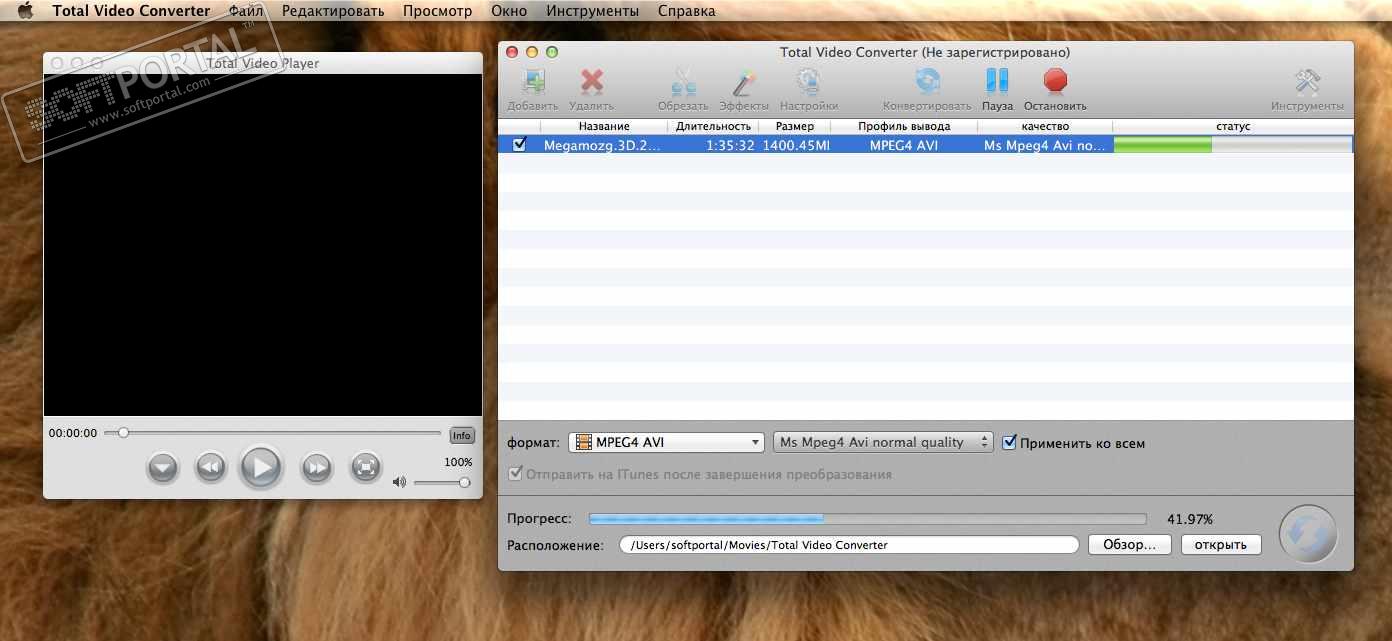Click the Размер column header
The width and height of the screenshot is (1392, 641).
pyautogui.click(x=795, y=126)
